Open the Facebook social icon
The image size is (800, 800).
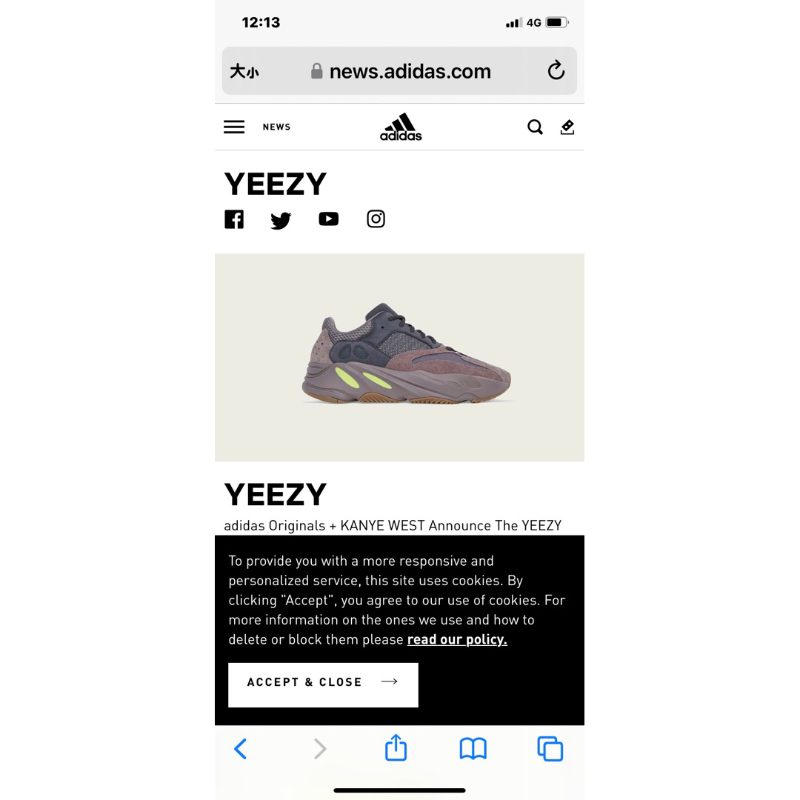pyautogui.click(x=234, y=219)
